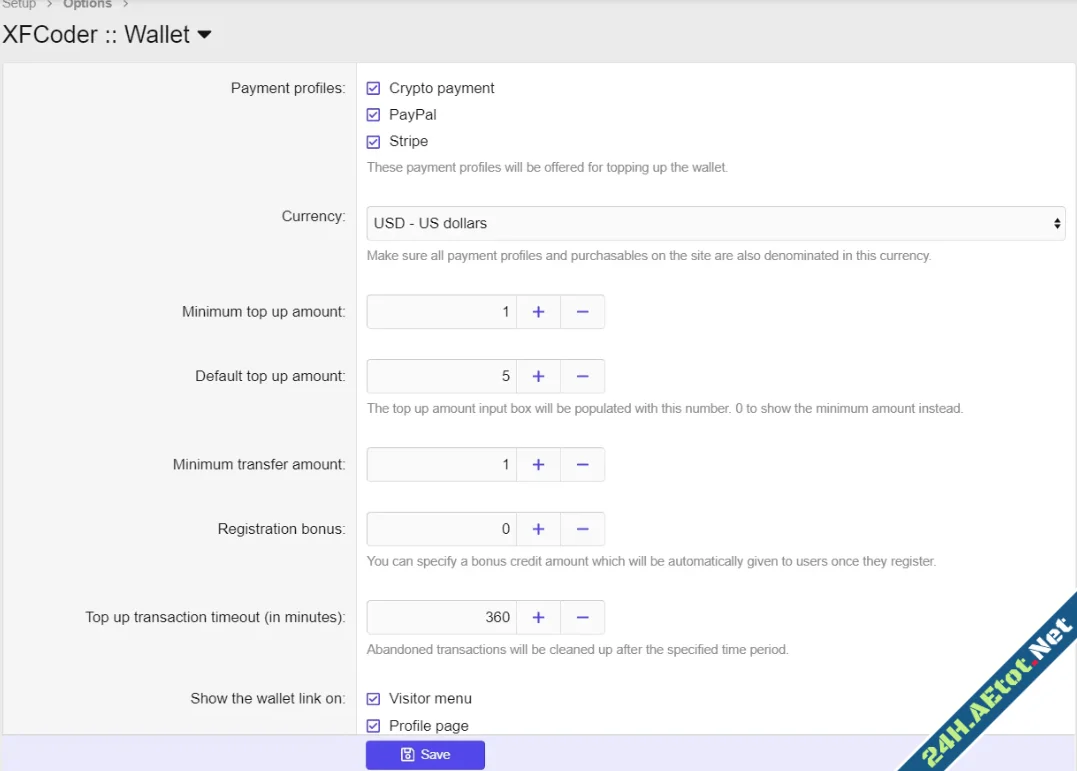Go to Options in the breadcrumb

coord(87,5)
